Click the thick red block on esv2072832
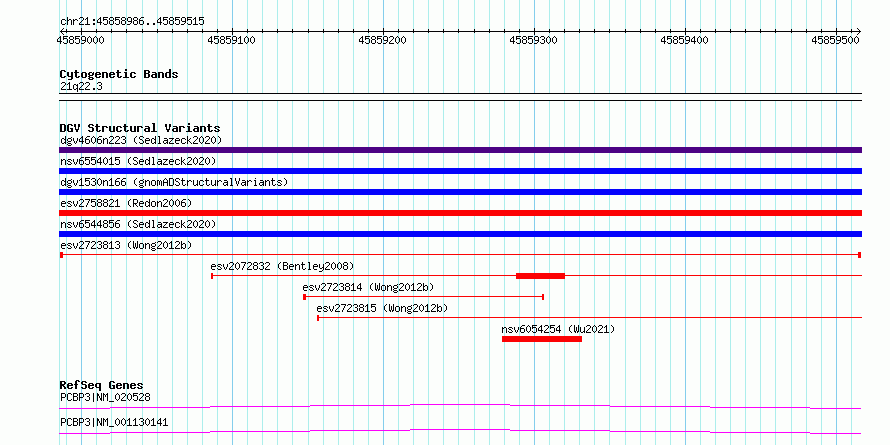Viewport: 890px width, 445px height. click(540, 276)
